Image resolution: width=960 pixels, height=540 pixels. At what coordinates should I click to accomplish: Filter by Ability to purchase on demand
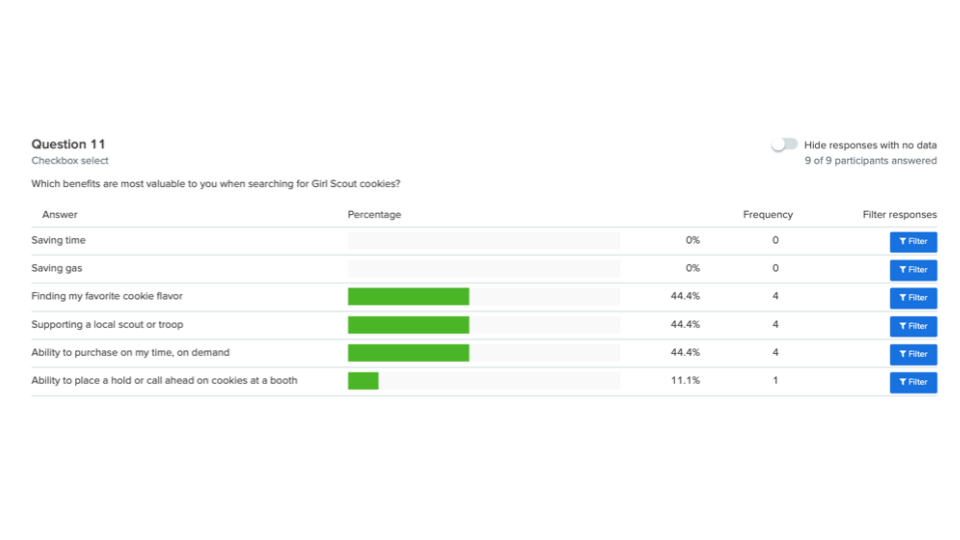[x=913, y=354]
